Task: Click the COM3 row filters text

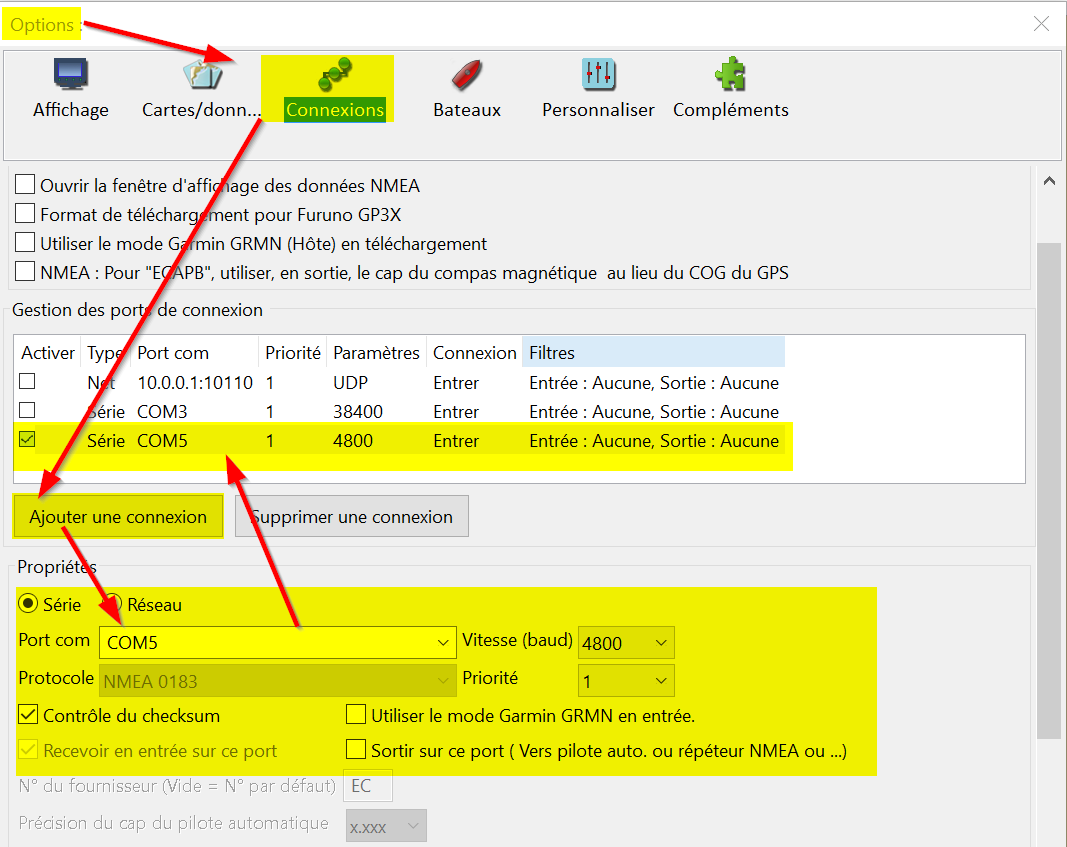Action: tap(654, 412)
